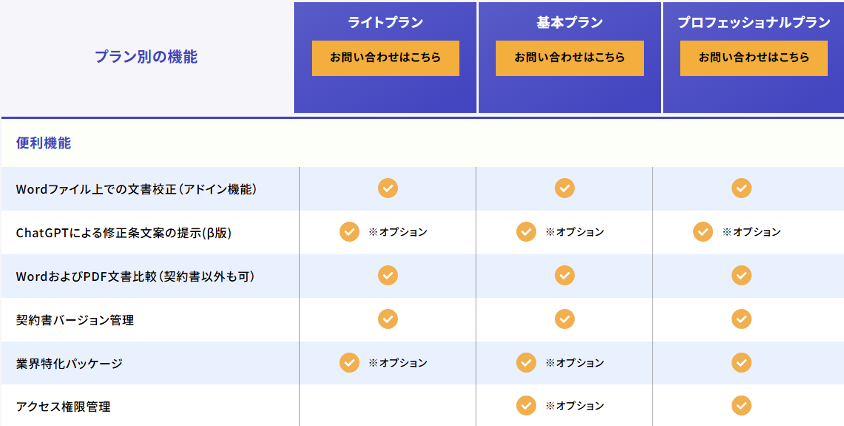844x426 pixels.
Task: Select ライトプラン checkmark in ChatGPTによる修正条文案 row
Action: pyautogui.click(x=349, y=232)
